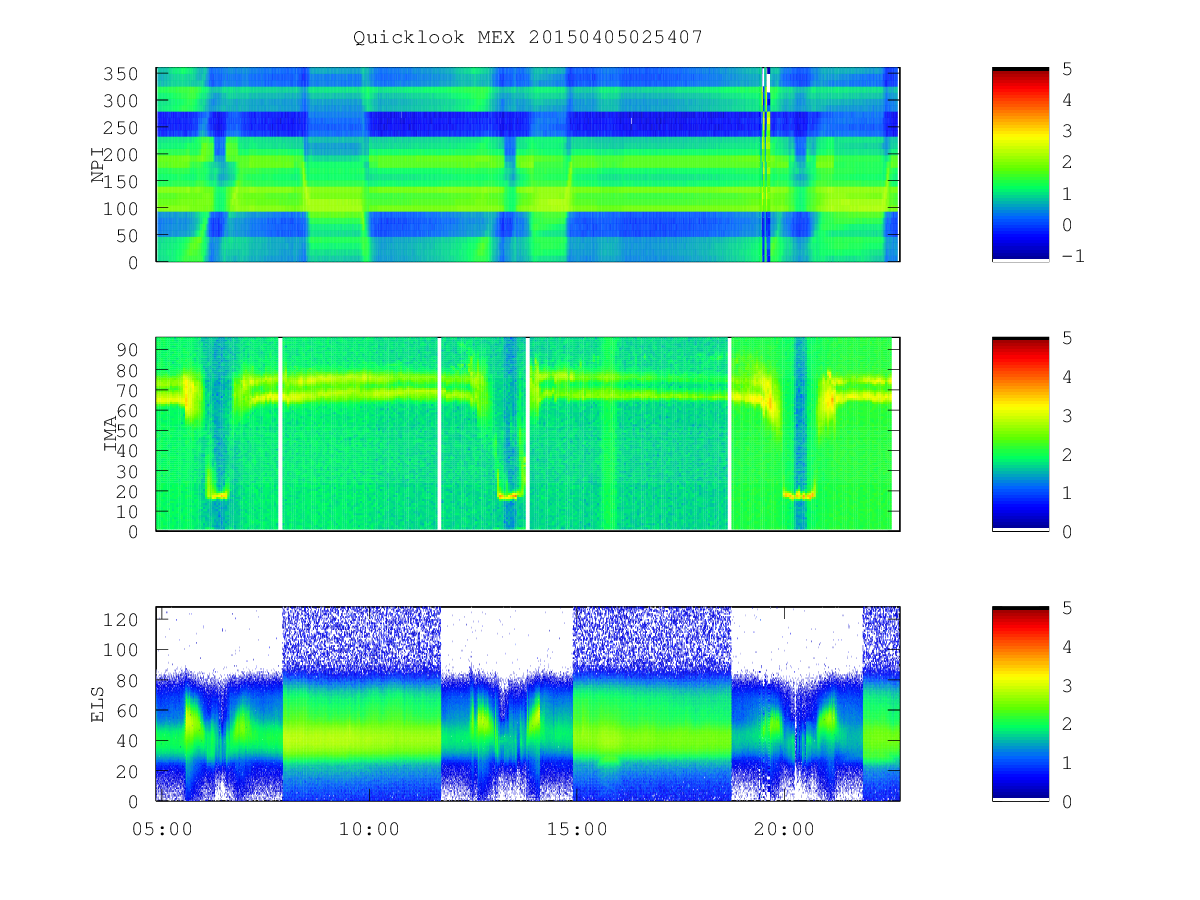The width and height of the screenshot is (1200, 900).
Task: Click the title Quicklook MEX 20150405025407
Action: tap(528, 37)
